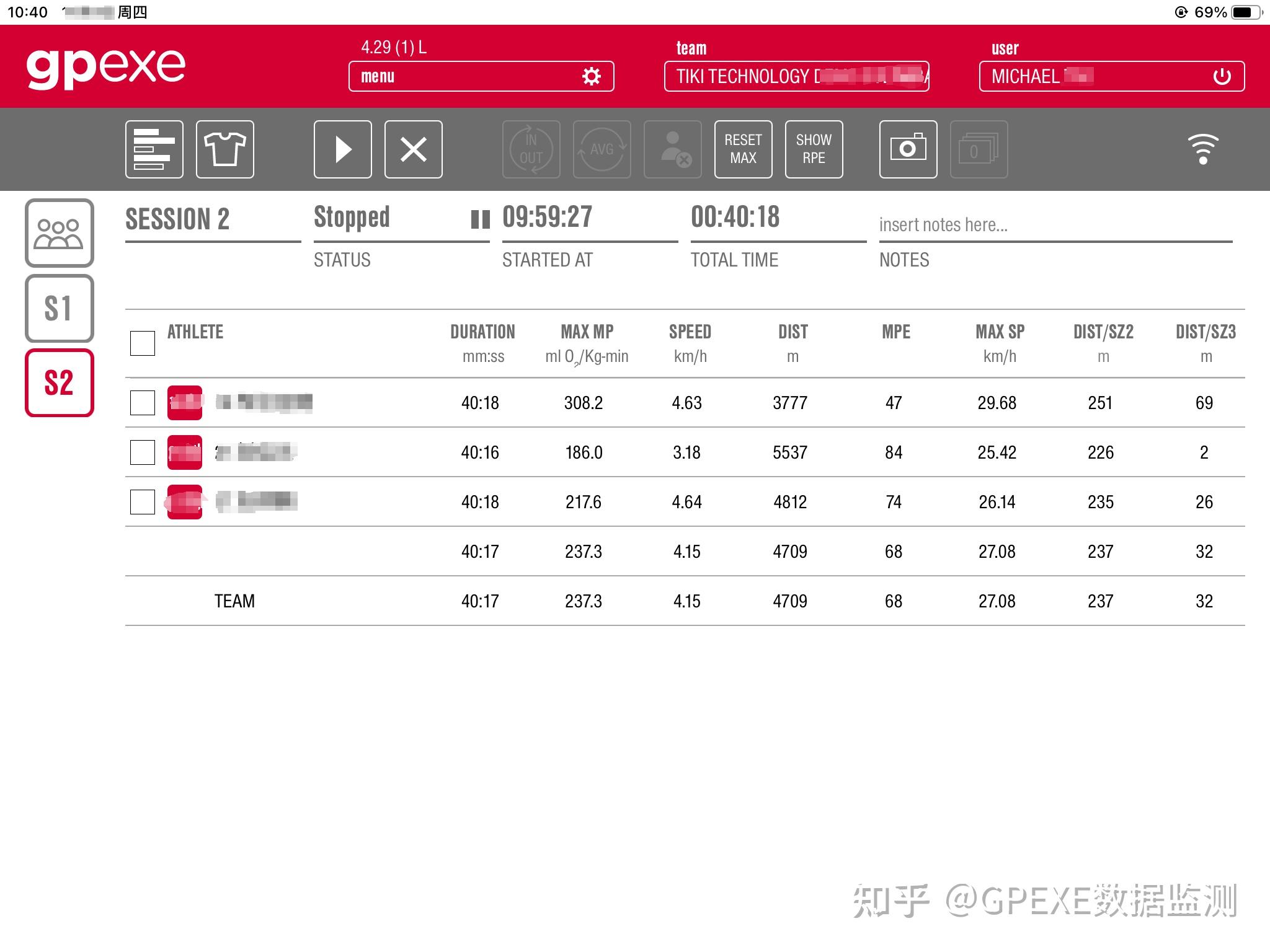Click the Wi-Fi connection status icon
1270x952 pixels.
click(x=1202, y=149)
